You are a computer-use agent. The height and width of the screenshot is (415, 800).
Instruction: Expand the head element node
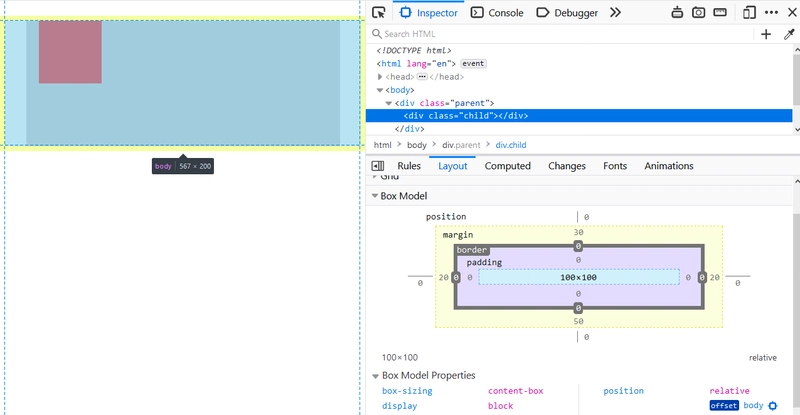click(381, 77)
